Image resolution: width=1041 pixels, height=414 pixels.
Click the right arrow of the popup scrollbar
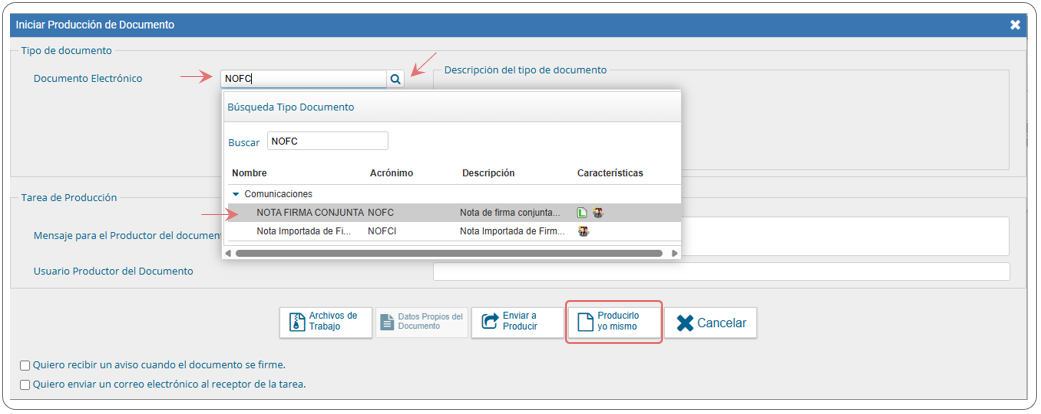[x=675, y=253]
